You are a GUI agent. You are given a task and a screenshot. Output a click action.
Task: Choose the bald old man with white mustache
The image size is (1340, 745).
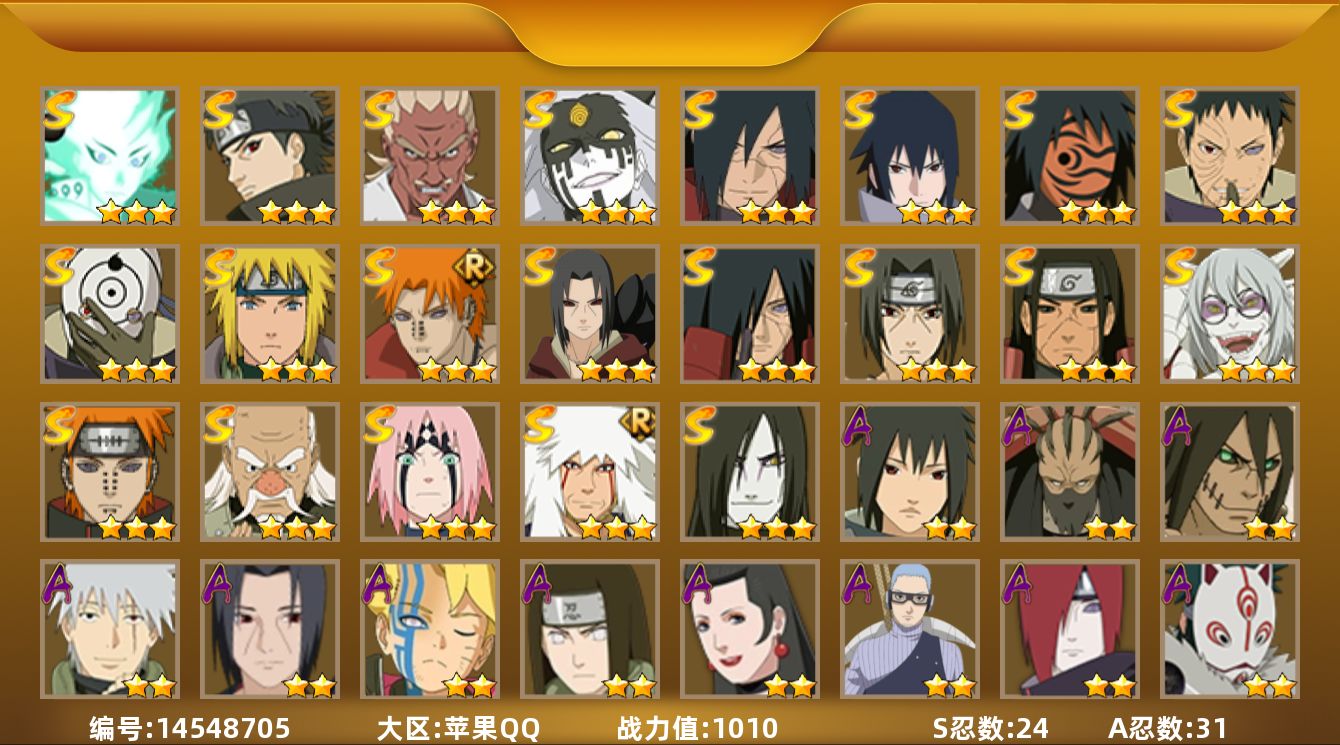[269, 471]
